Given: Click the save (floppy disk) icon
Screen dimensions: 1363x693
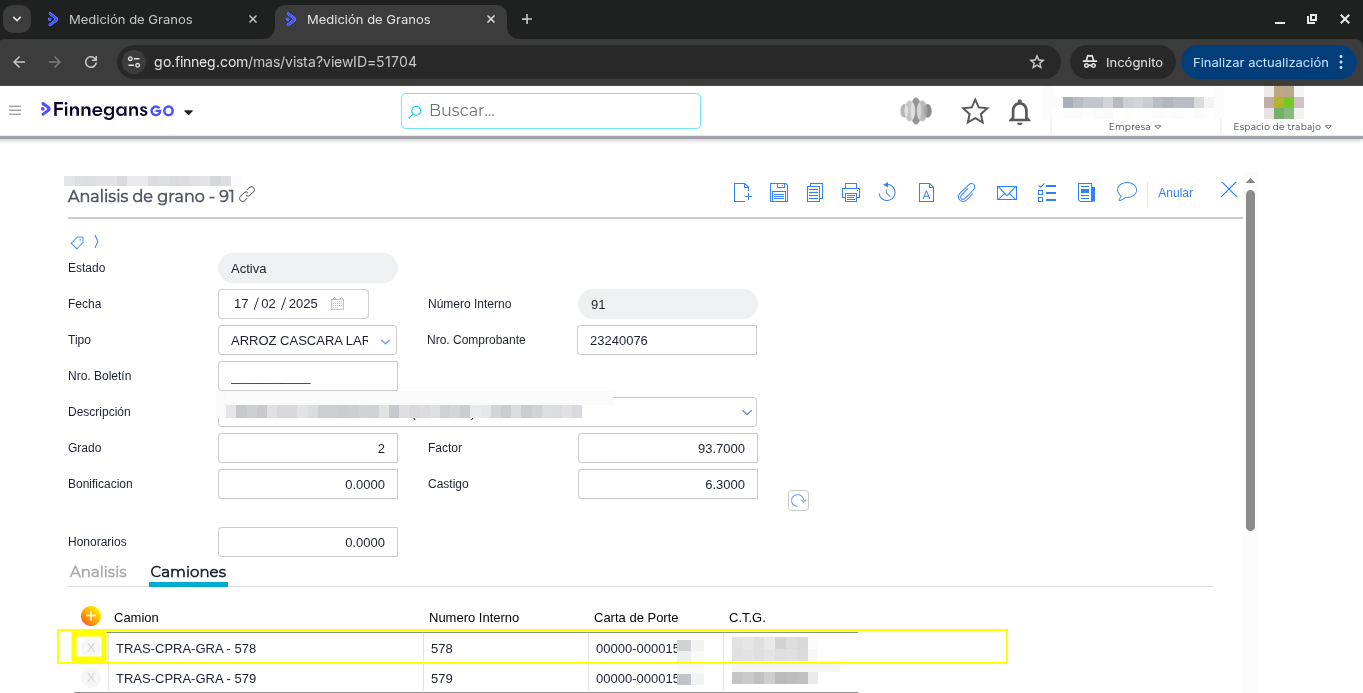Looking at the screenshot, I should [778, 193].
